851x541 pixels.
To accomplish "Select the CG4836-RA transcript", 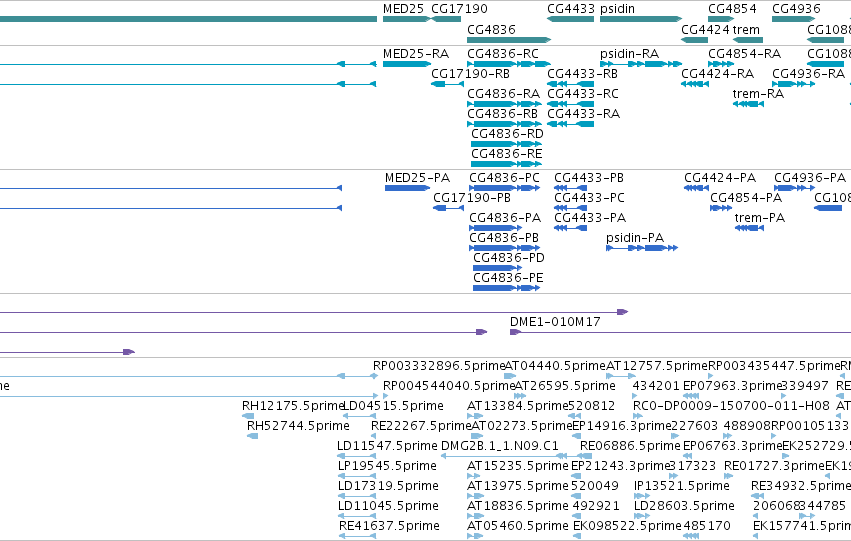I will point(504,104).
